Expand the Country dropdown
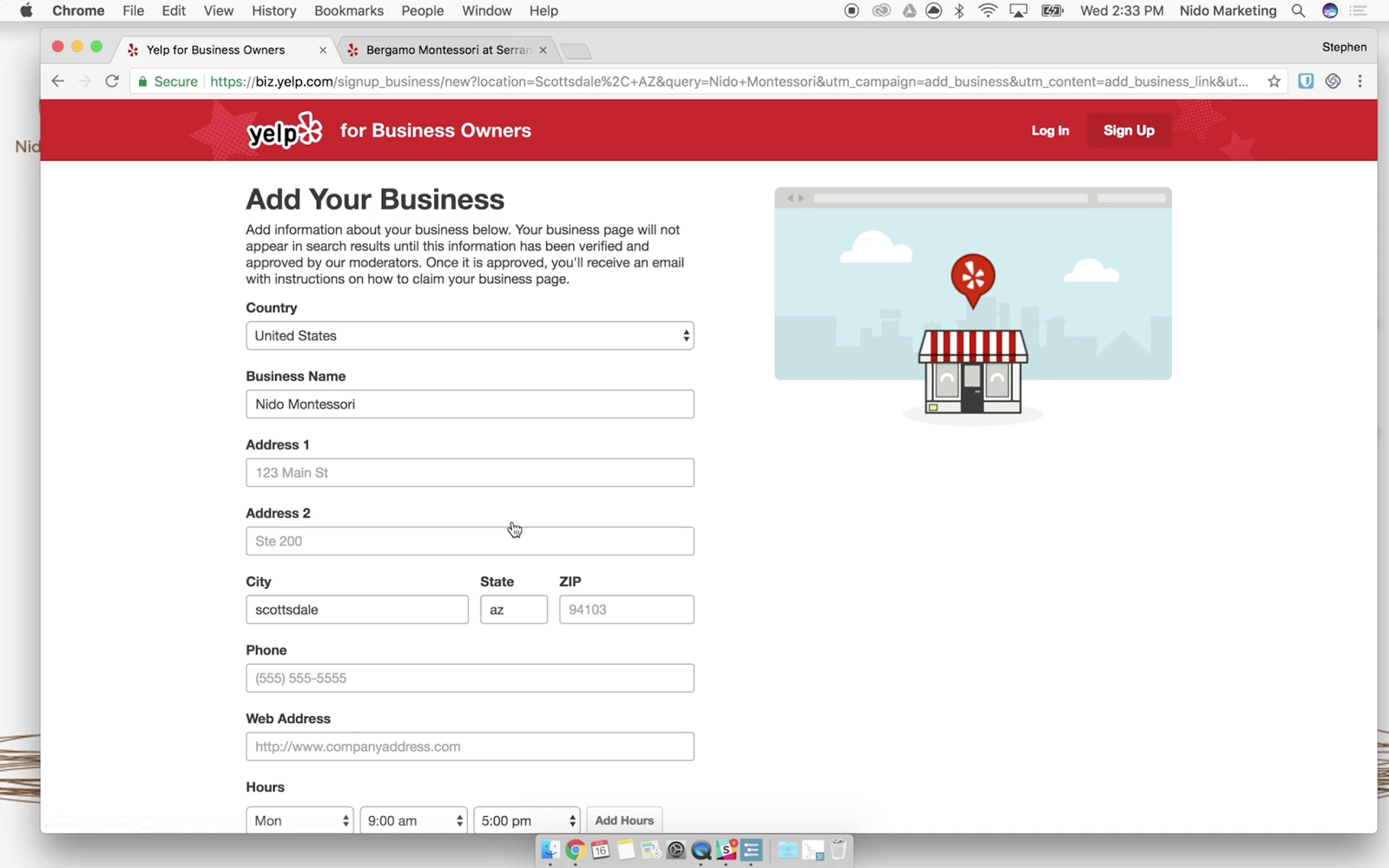This screenshot has height=868, width=1389. tap(469, 336)
